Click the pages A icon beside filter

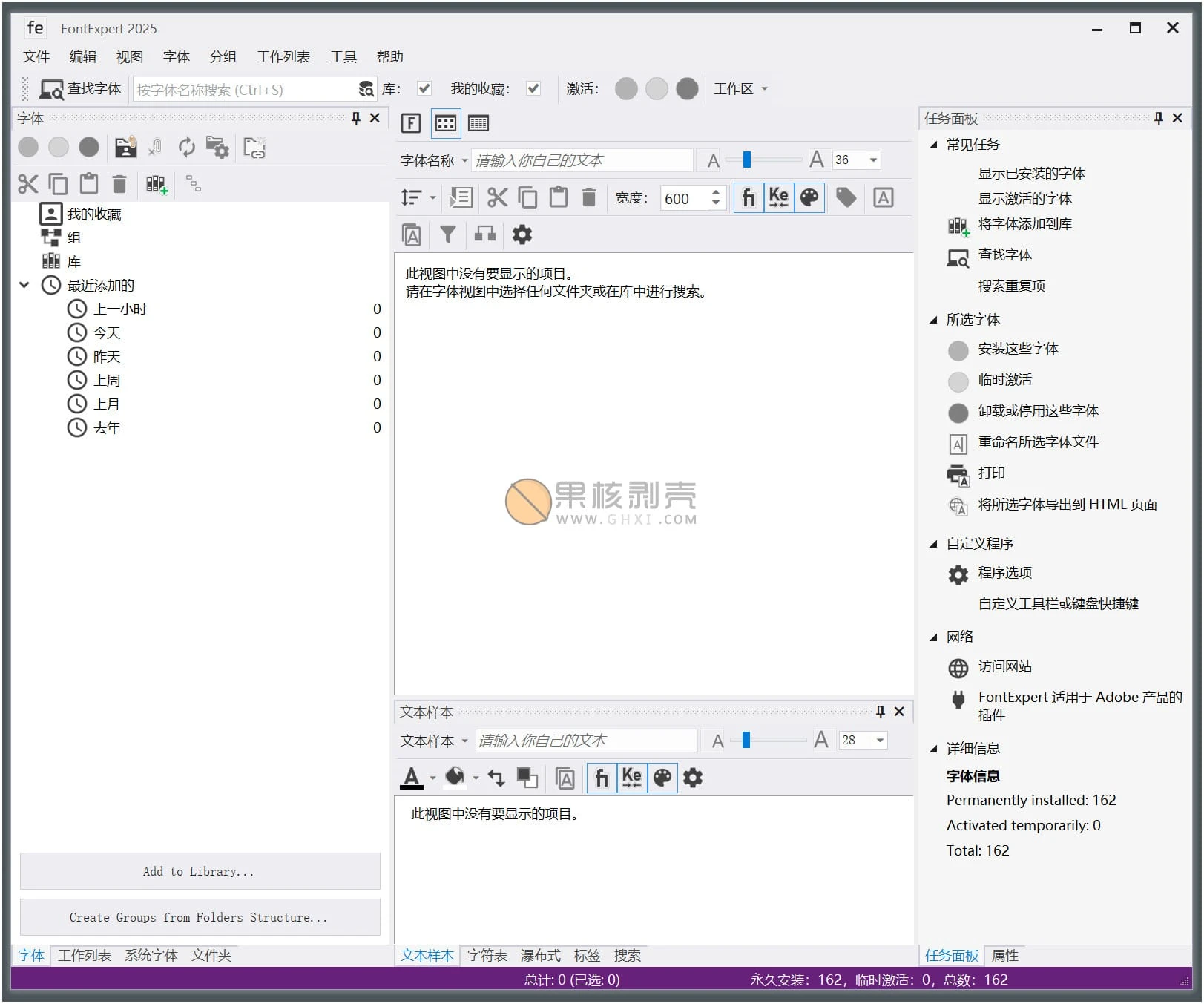tap(412, 234)
